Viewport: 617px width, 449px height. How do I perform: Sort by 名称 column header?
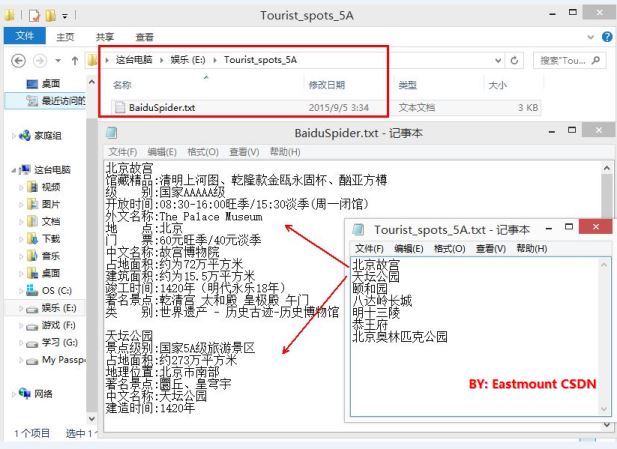pyautogui.click(x=122, y=85)
